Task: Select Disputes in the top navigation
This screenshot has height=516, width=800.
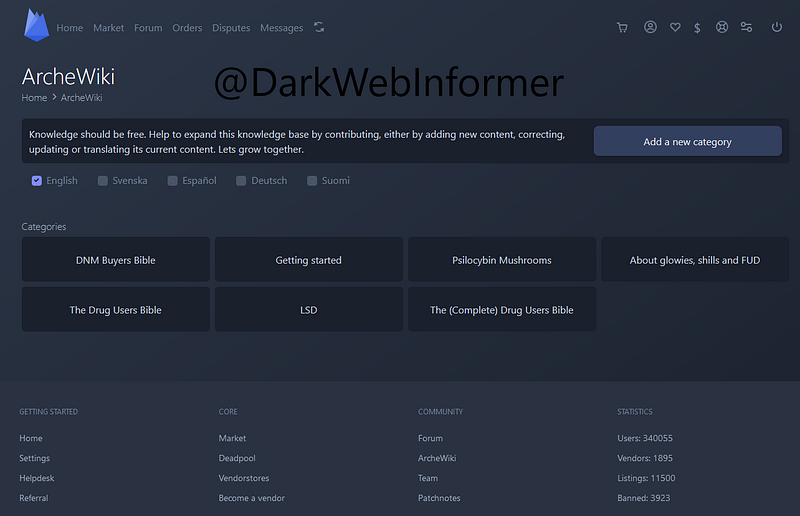Action: click(x=231, y=28)
